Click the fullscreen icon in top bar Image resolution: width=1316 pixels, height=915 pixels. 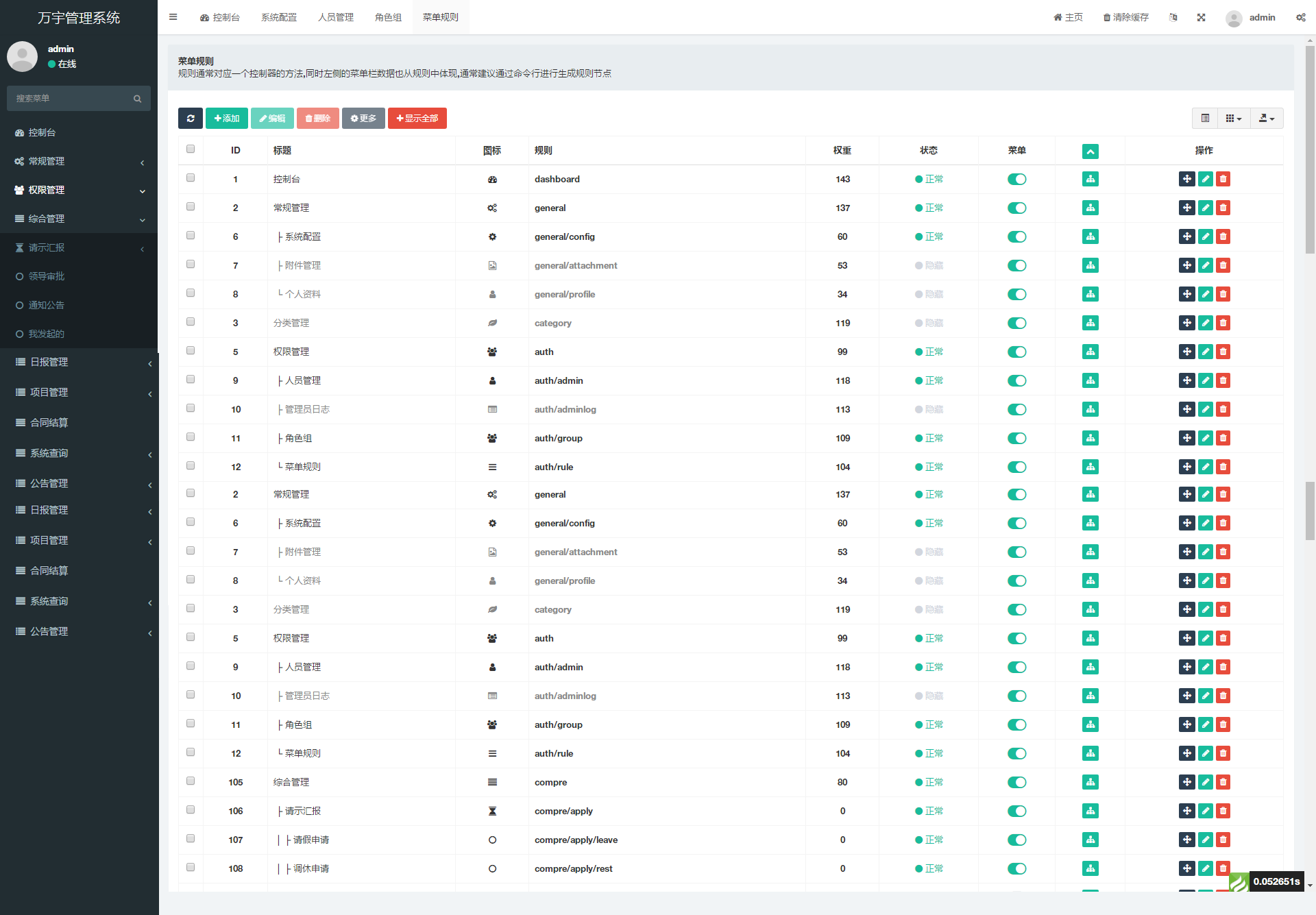[x=1201, y=17]
